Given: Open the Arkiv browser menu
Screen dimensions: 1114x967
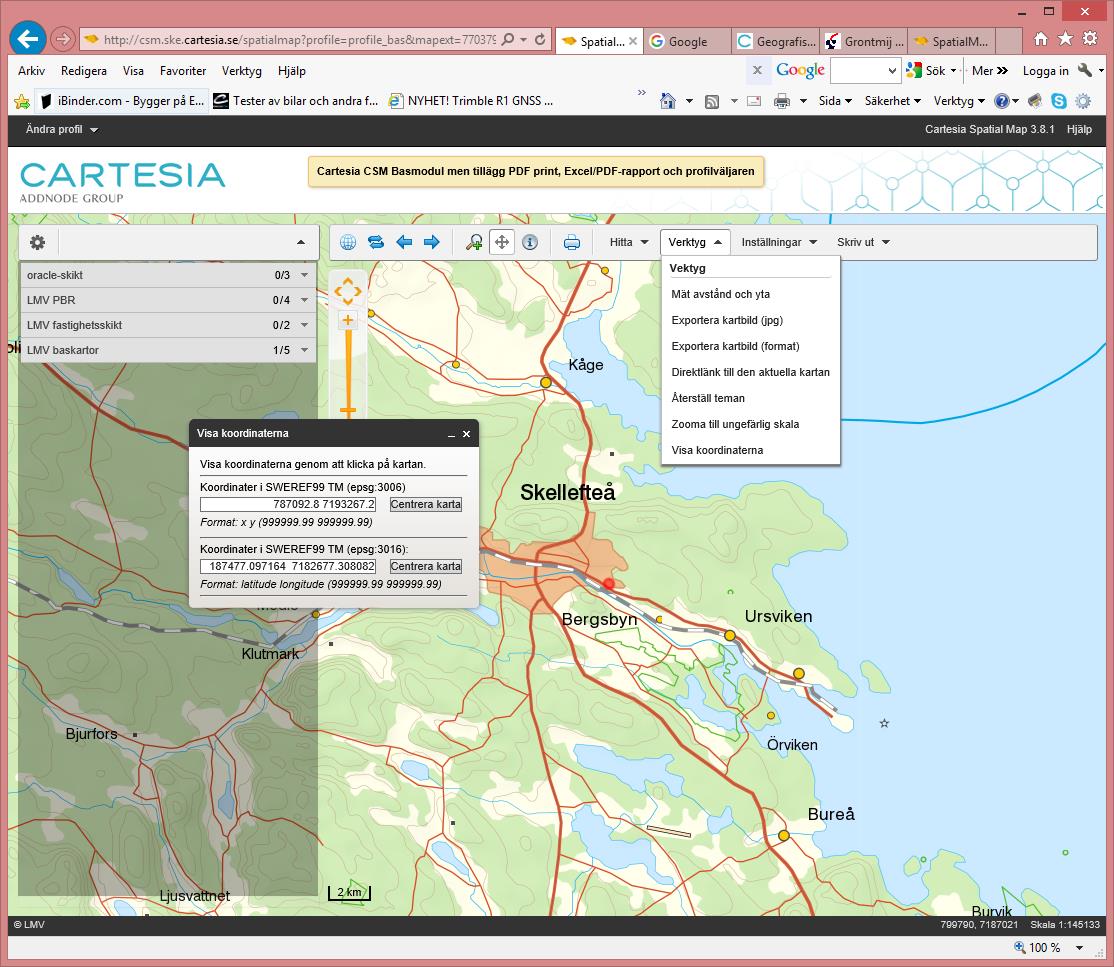Looking at the screenshot, I should [31, 71].
